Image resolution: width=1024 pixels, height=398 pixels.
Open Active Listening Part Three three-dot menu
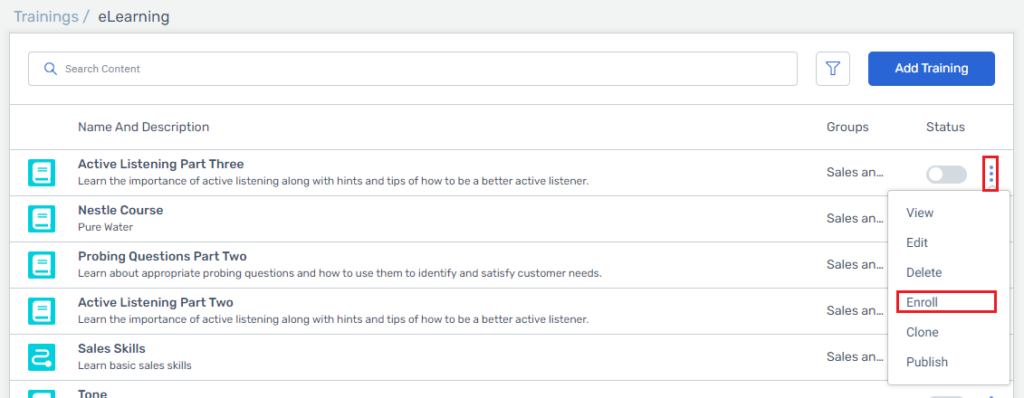pos(991,174)
